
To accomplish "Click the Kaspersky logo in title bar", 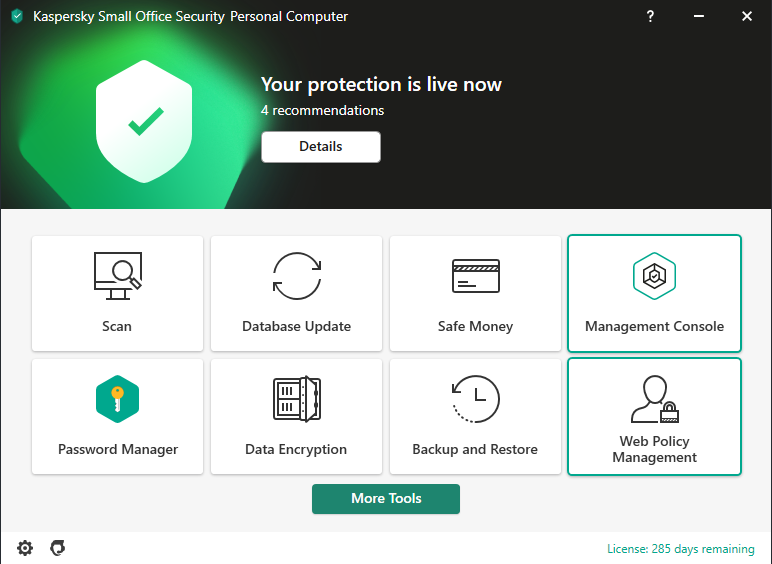I will [x=16, y=17].
